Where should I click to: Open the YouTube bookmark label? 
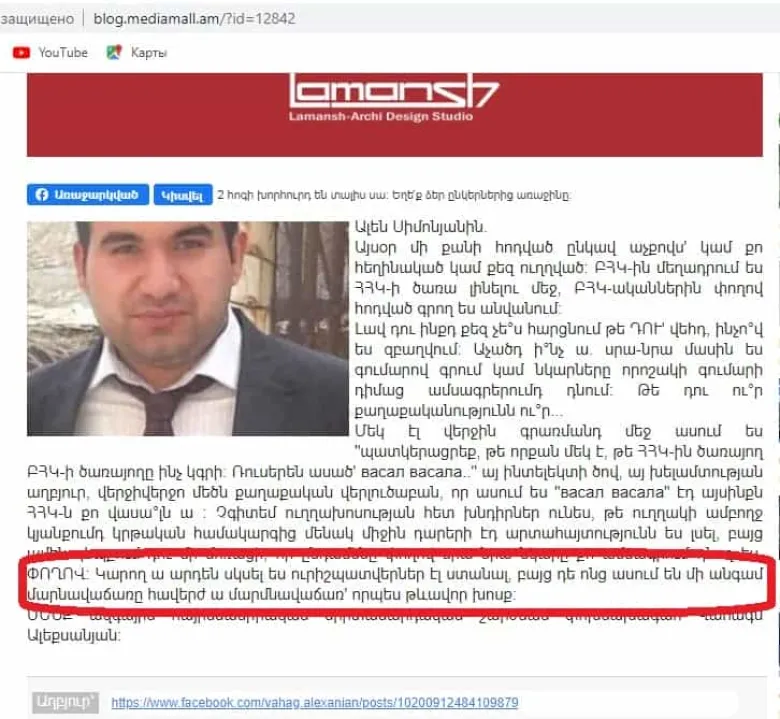point(63,52)
